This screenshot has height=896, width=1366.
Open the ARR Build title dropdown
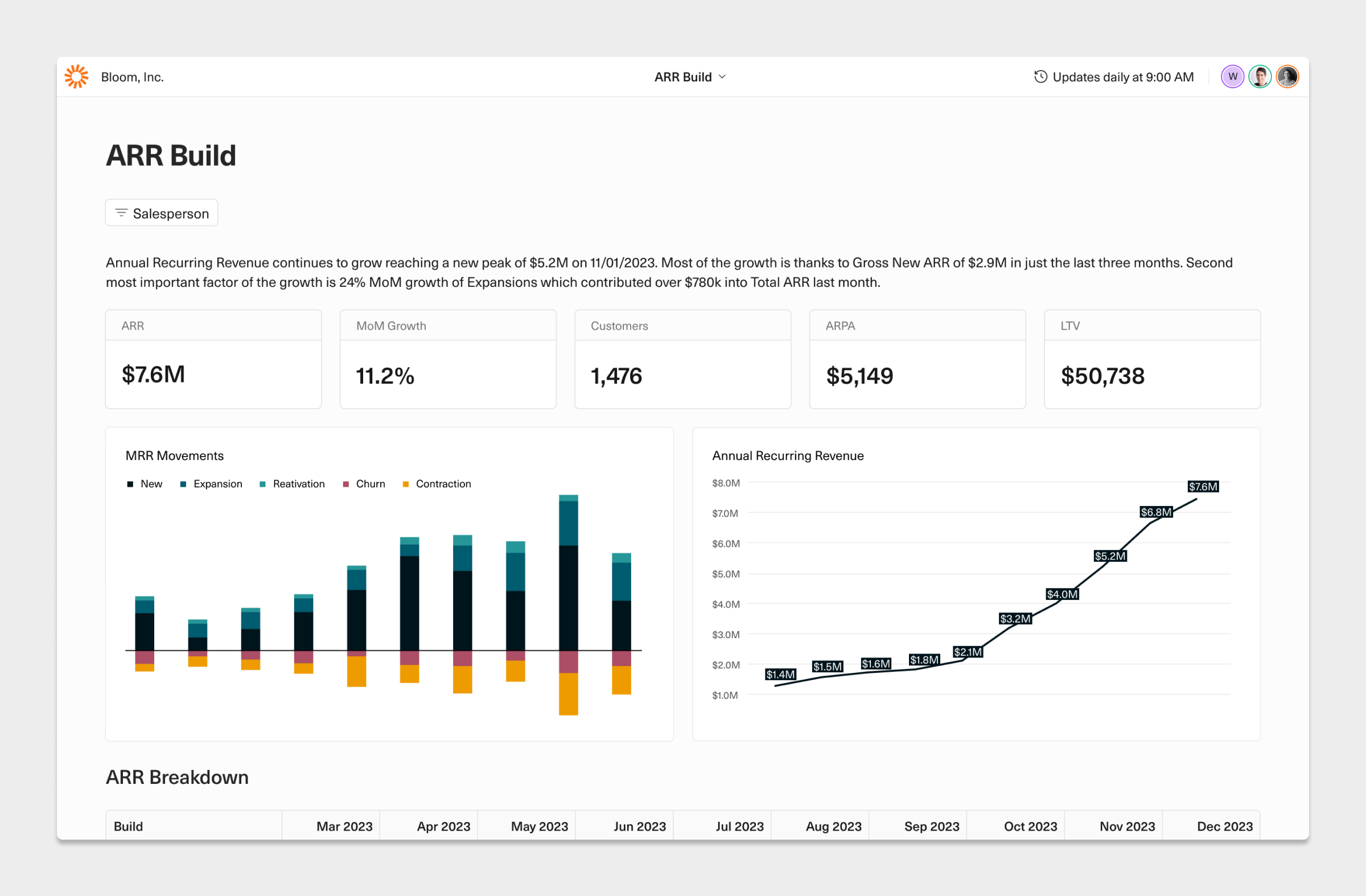[683, 77]
